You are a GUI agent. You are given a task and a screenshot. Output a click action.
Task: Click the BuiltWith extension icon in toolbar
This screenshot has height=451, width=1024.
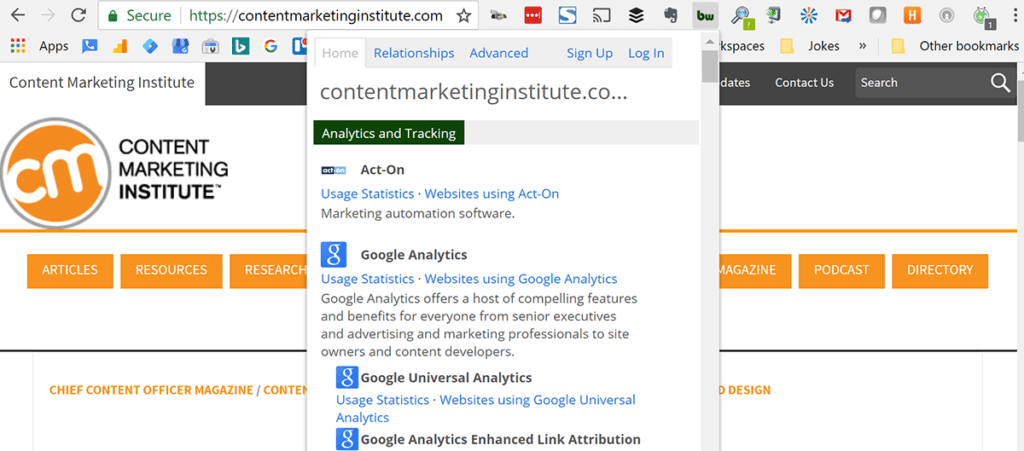pos(706,16)
